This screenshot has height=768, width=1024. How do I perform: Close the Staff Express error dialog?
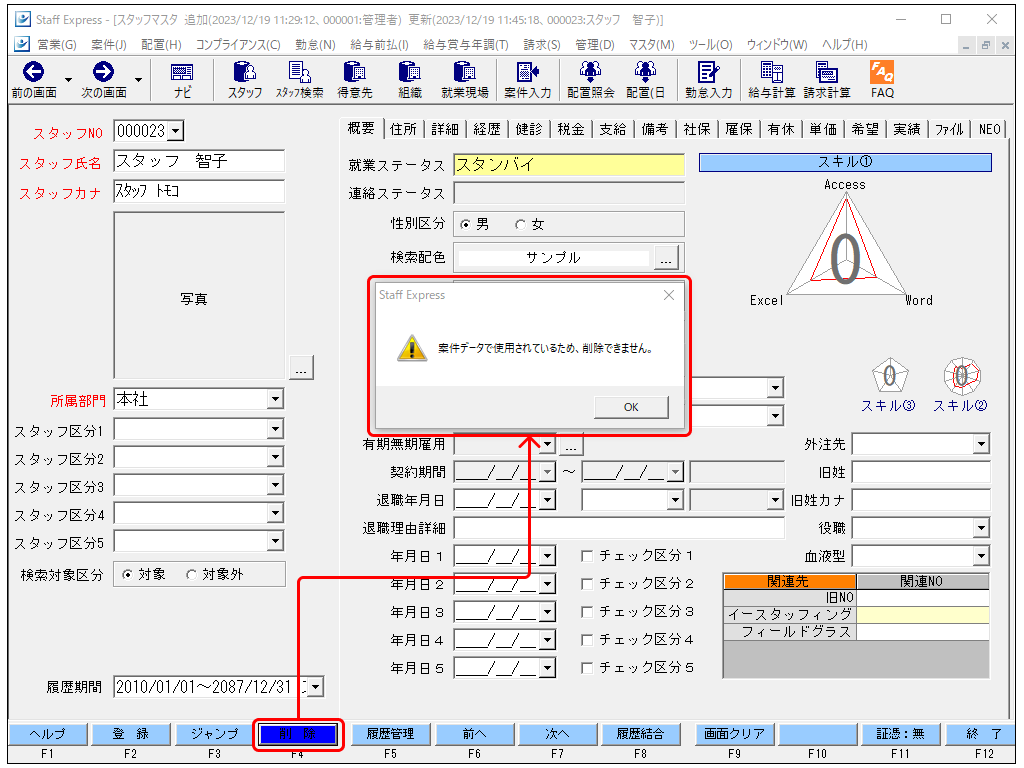pyautogui.click(x=669, y=295)
